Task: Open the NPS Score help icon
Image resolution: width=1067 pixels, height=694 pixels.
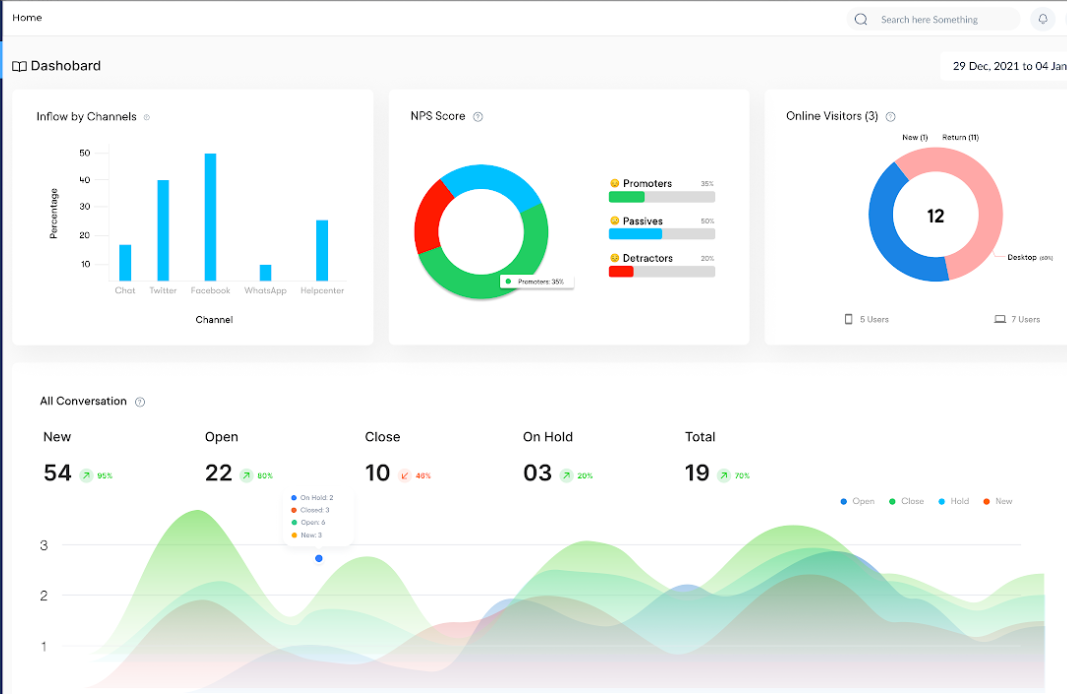Action: [478, 117]
